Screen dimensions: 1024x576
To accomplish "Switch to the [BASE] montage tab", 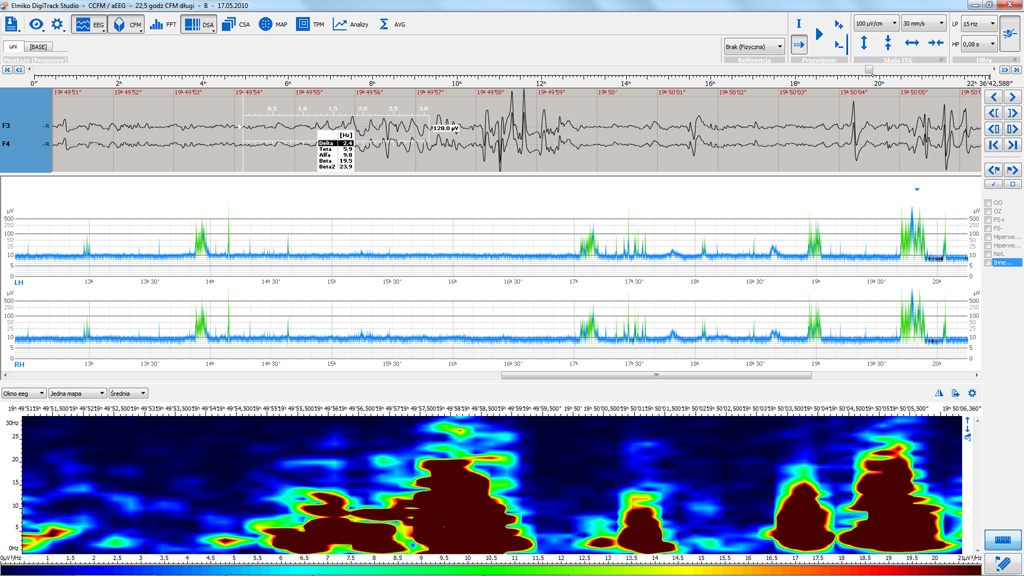I will point(38,47).
